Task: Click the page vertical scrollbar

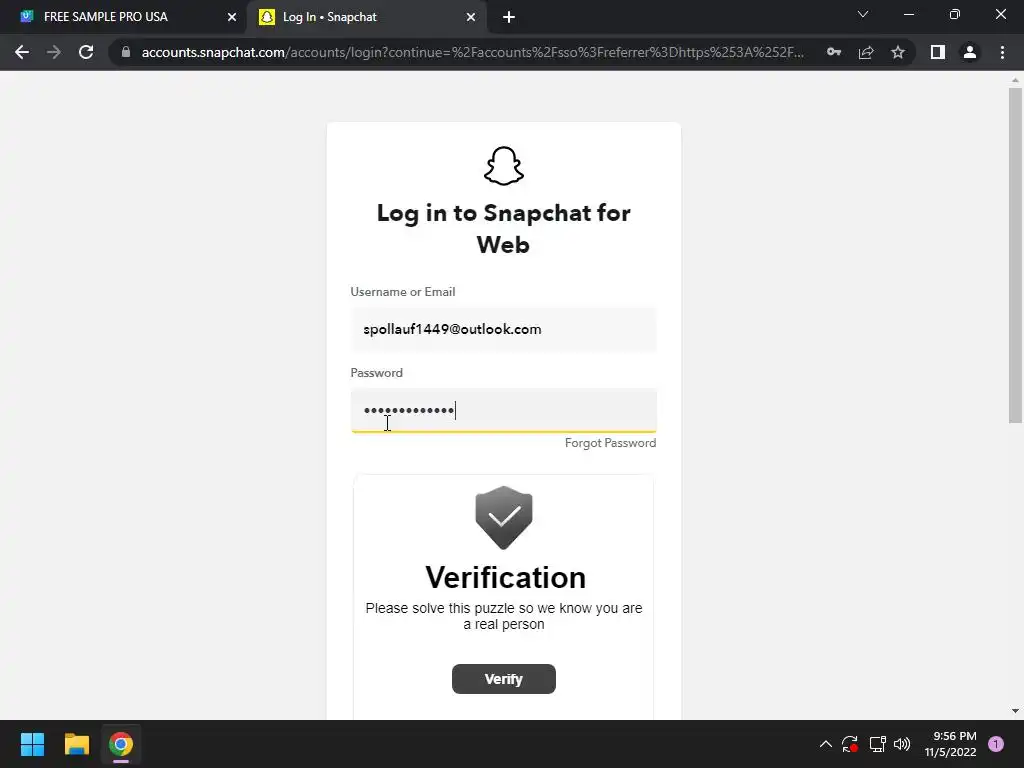Action: click(1015, 255)
